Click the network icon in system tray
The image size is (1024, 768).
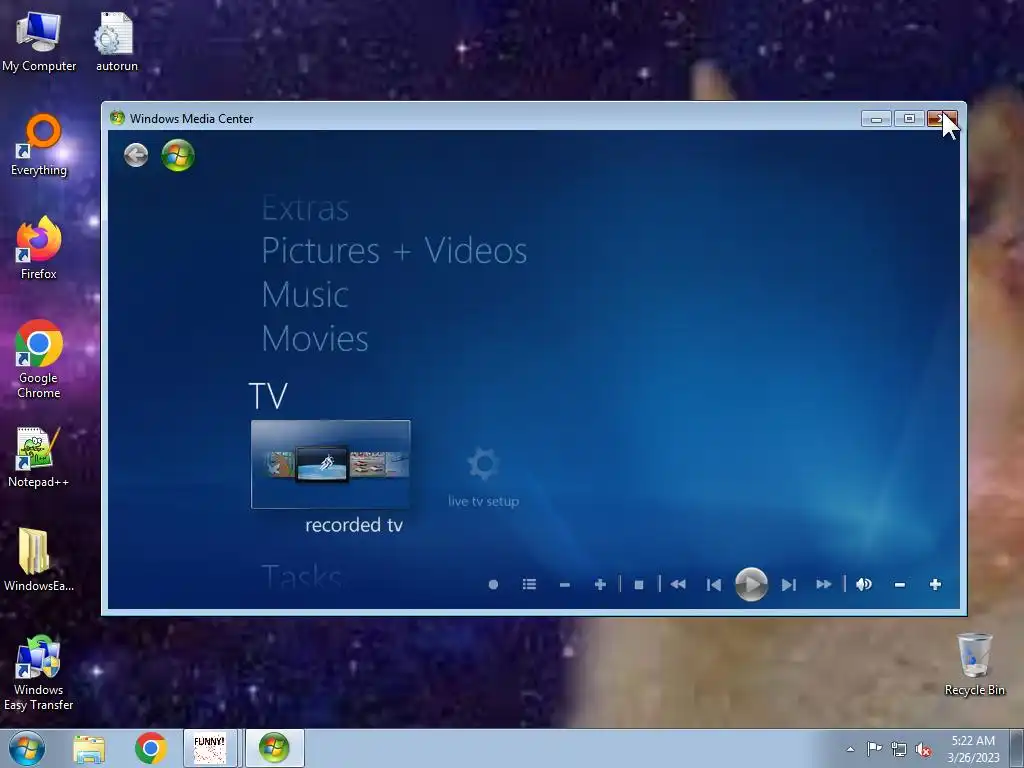(899, 749)
